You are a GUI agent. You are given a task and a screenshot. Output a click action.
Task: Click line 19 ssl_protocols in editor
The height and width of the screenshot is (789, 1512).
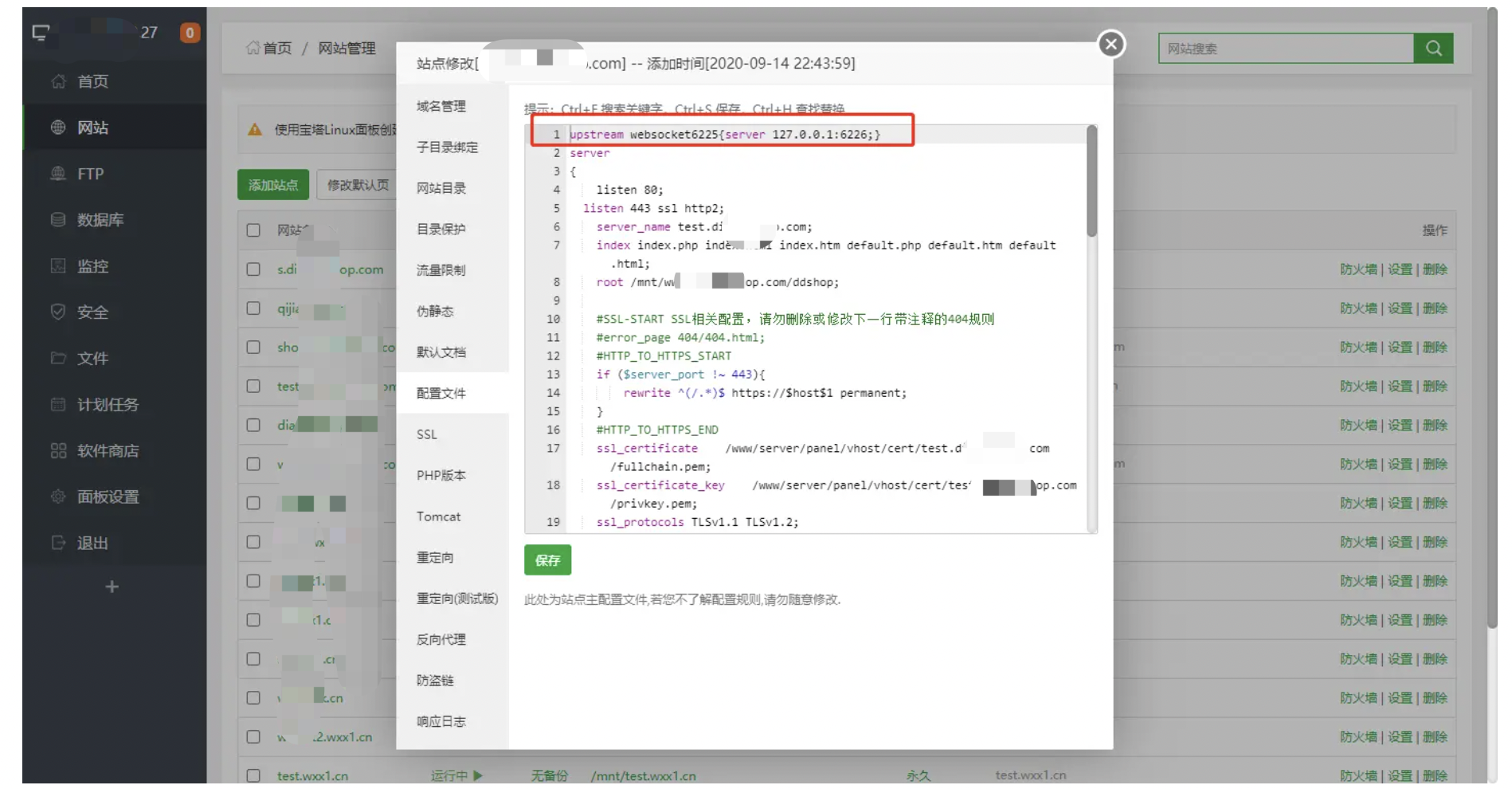coord(697,523)
